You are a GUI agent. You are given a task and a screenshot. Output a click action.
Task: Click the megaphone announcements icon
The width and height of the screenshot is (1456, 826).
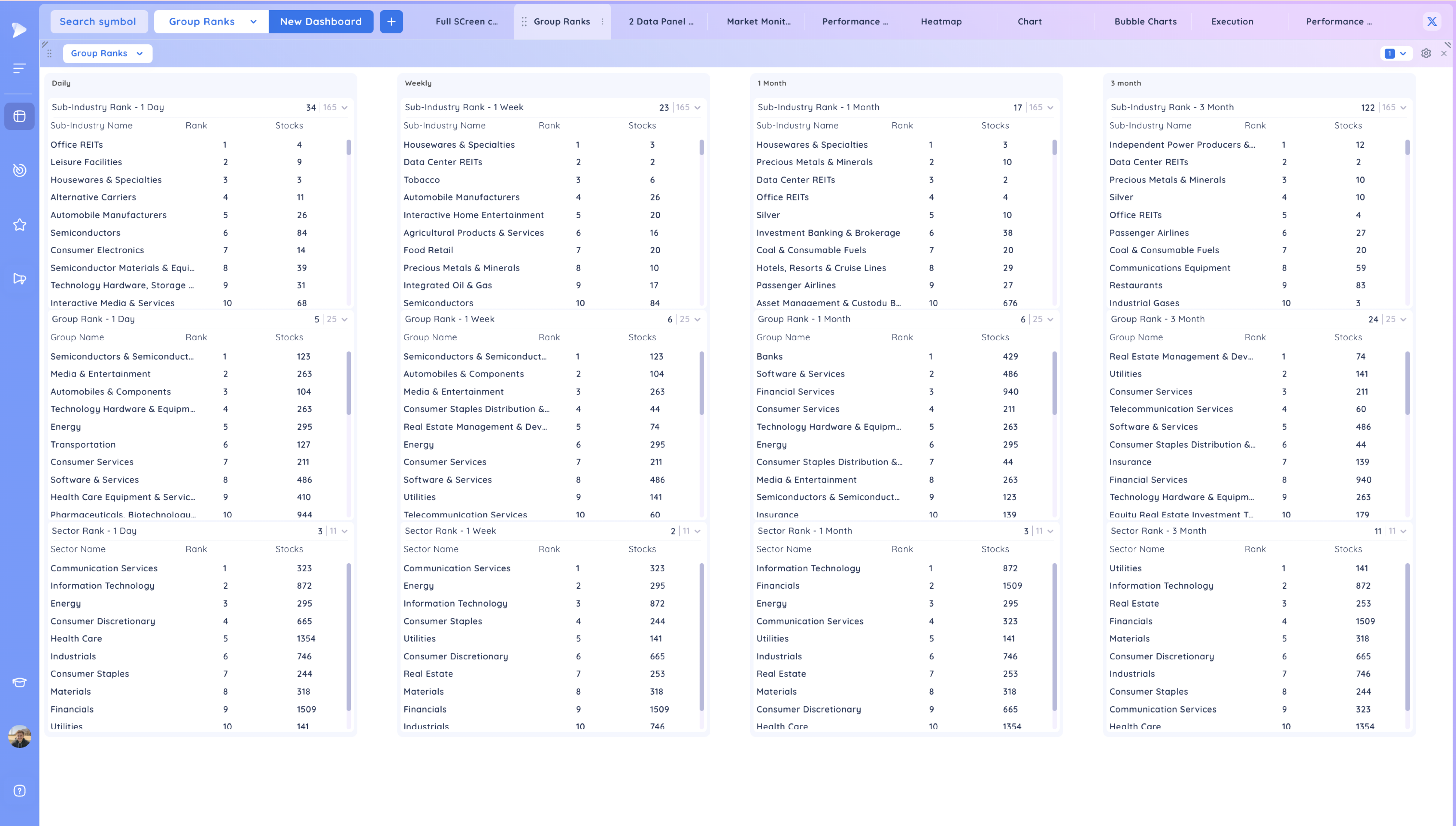(x=19, y=279)
